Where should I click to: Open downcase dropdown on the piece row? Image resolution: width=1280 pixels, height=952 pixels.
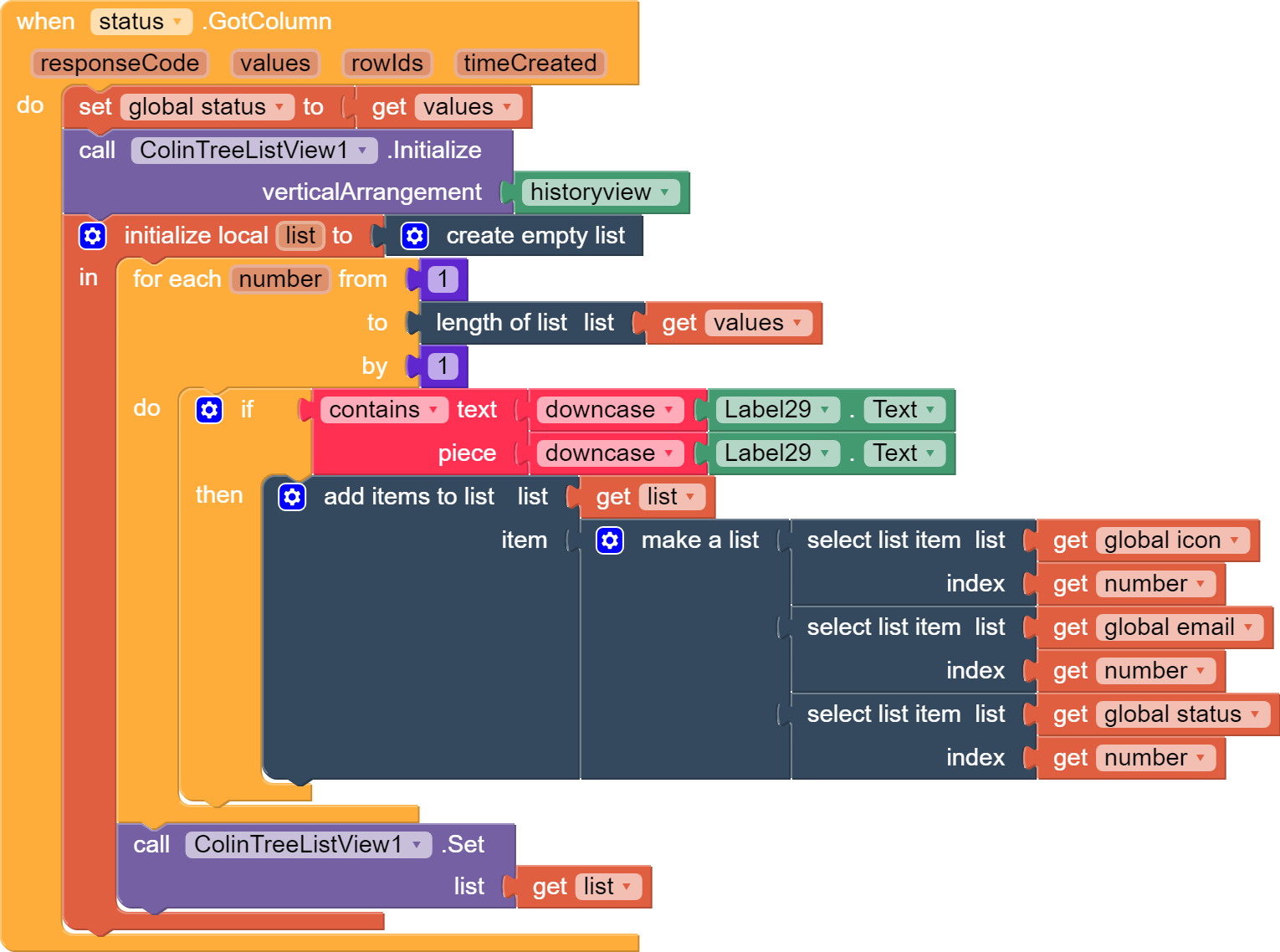pos(610,453)
